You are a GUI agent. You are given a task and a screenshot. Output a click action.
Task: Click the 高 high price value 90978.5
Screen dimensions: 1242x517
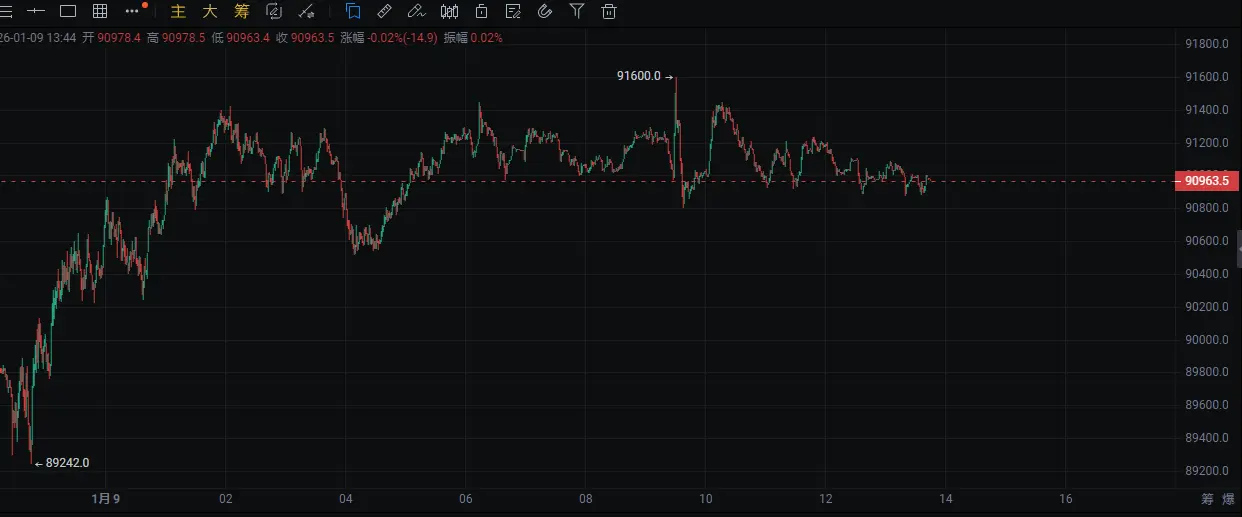tap(183, 38)
